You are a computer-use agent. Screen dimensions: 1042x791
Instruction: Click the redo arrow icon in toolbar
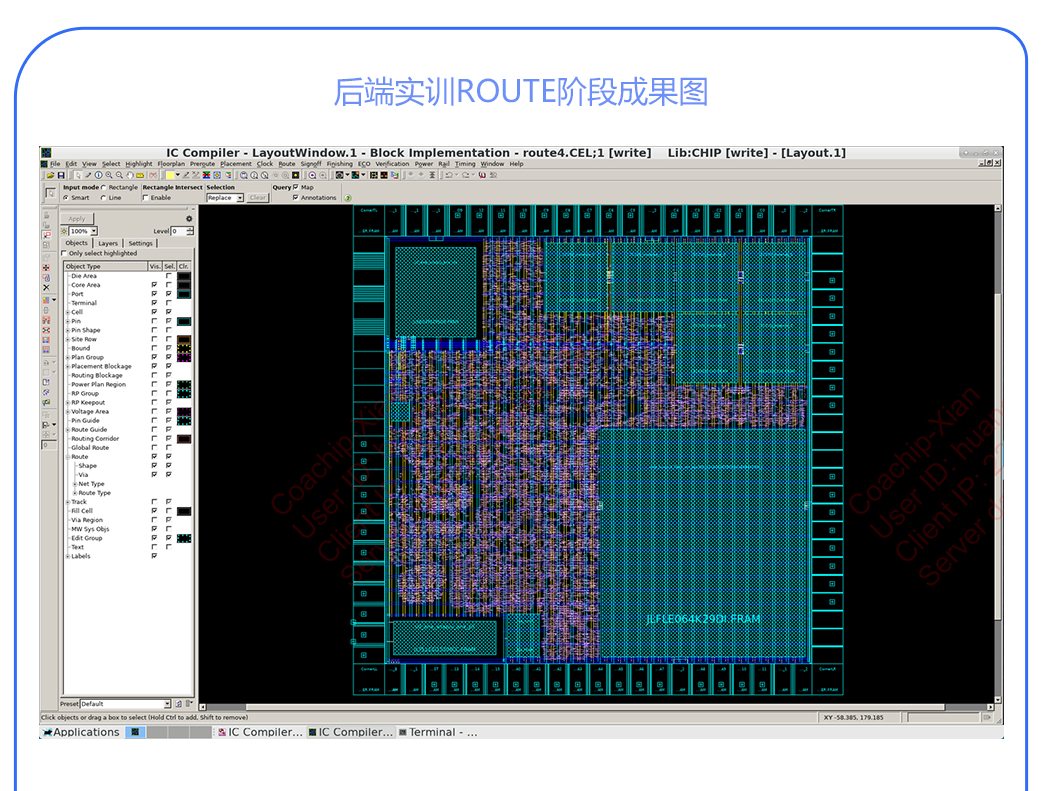click(466, 175)
